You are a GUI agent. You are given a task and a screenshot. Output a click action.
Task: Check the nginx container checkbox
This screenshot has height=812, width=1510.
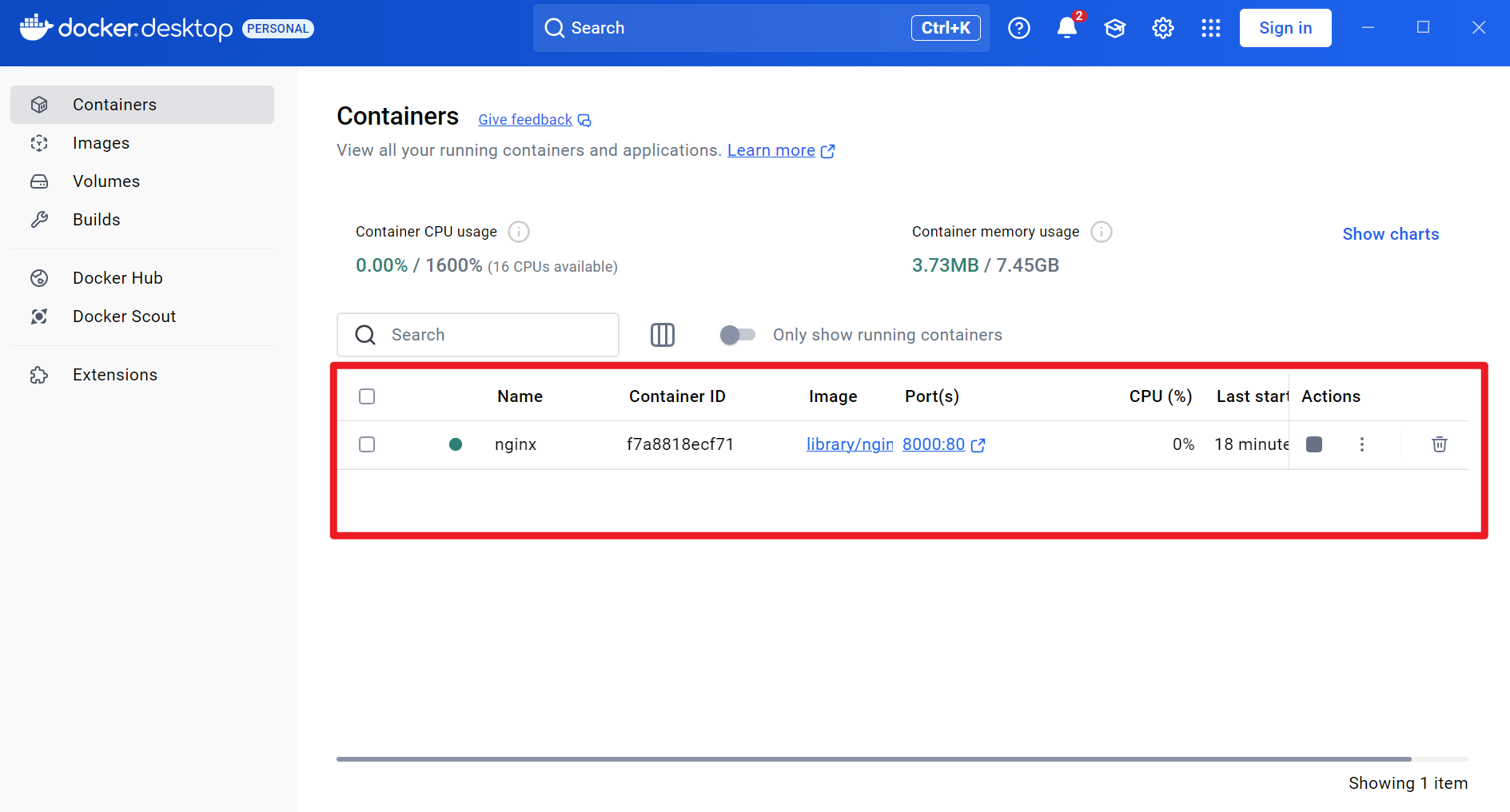[x=367, y=444]
